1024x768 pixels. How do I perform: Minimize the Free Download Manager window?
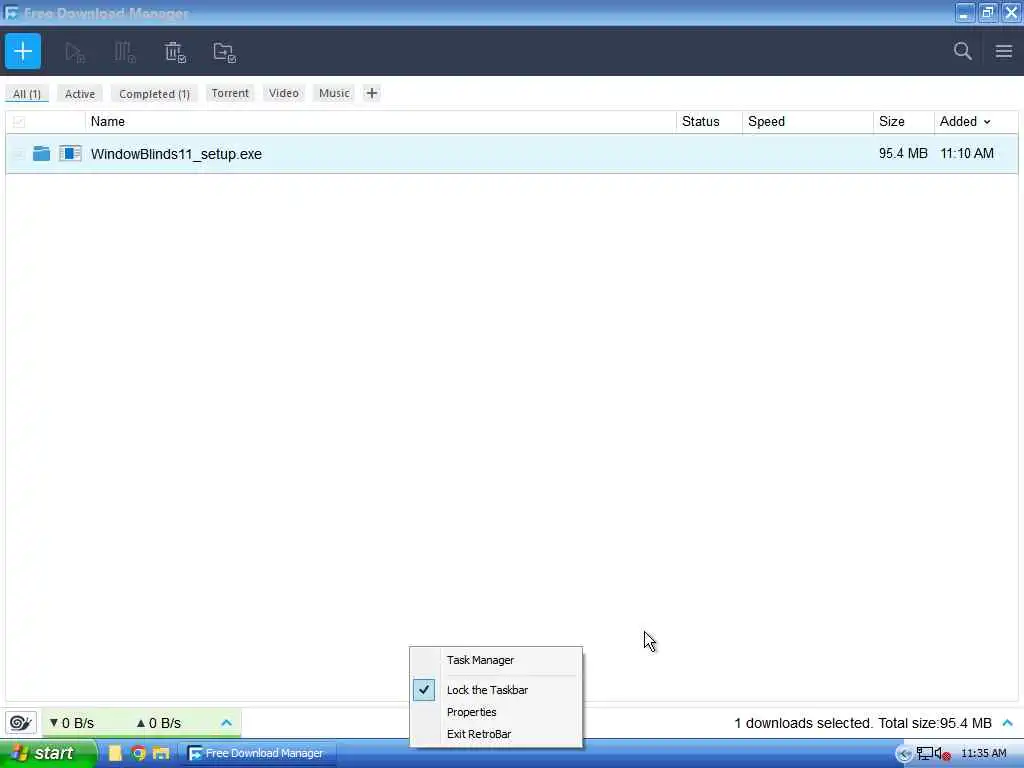(x=965, y=12)
